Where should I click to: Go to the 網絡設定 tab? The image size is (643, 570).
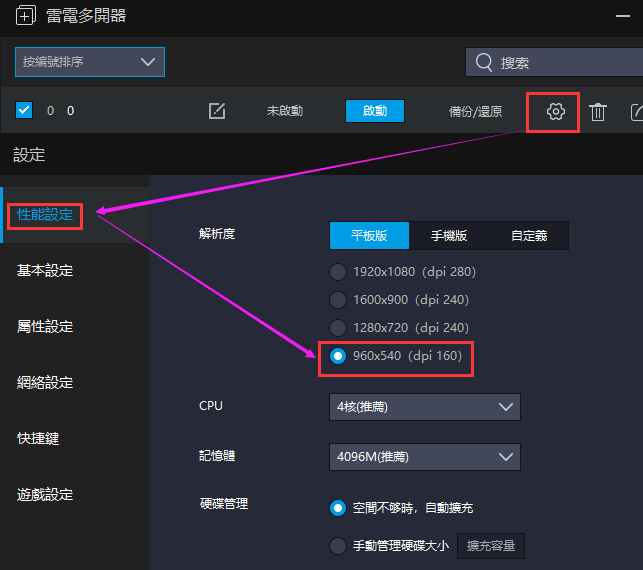[x=45, y=383]
